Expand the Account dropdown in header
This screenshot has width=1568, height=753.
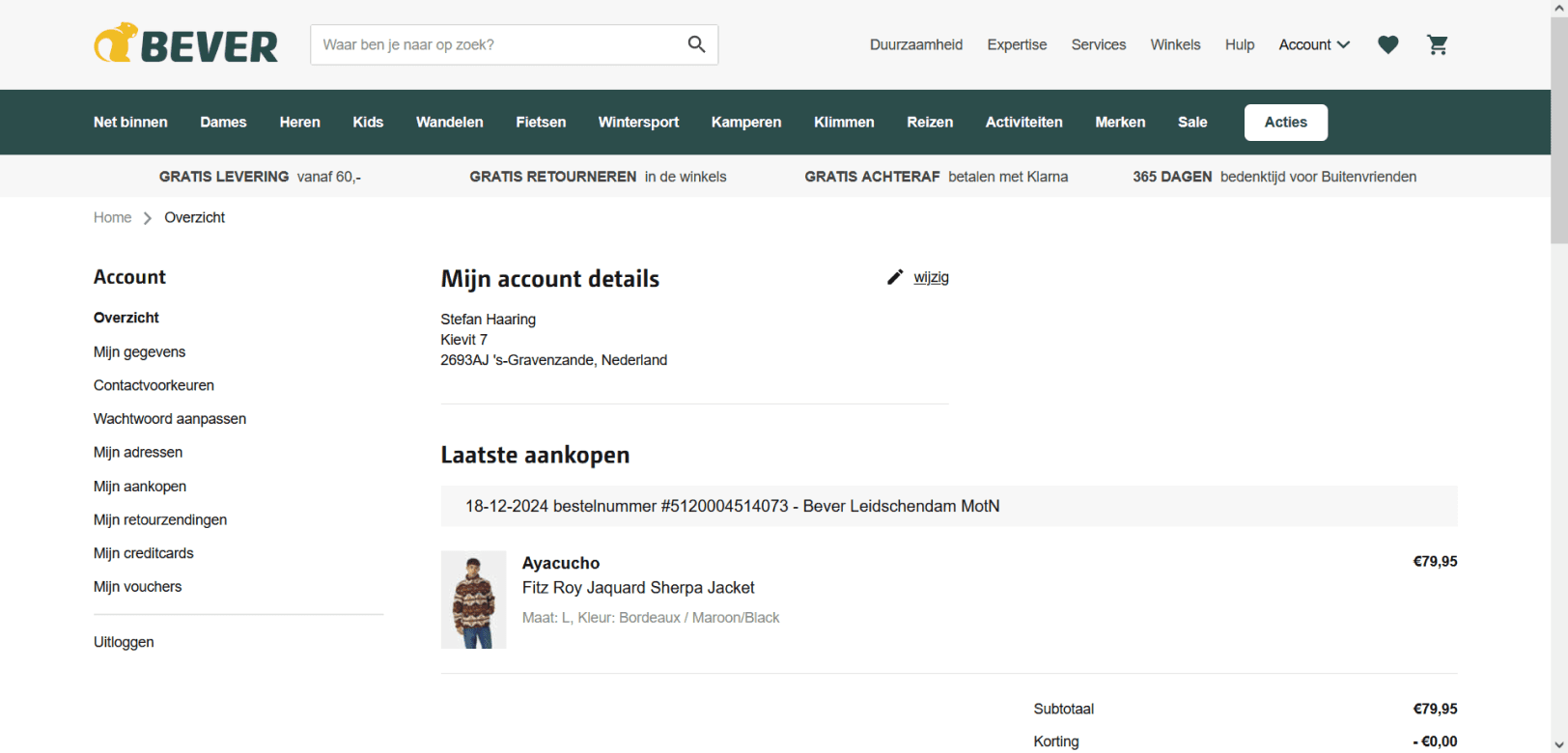pos(1314,44)
